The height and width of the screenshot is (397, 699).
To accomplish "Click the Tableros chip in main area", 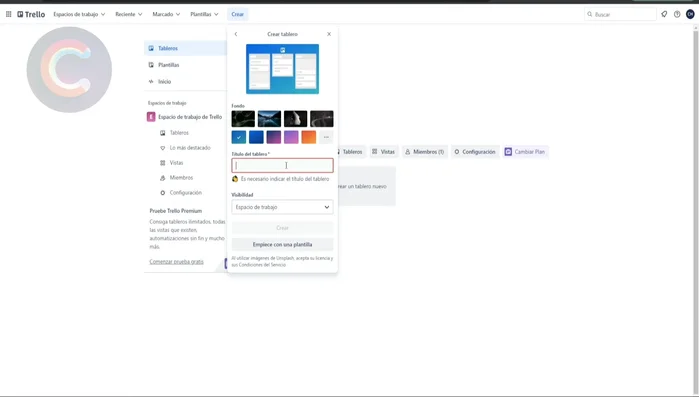I will (352, 152).
